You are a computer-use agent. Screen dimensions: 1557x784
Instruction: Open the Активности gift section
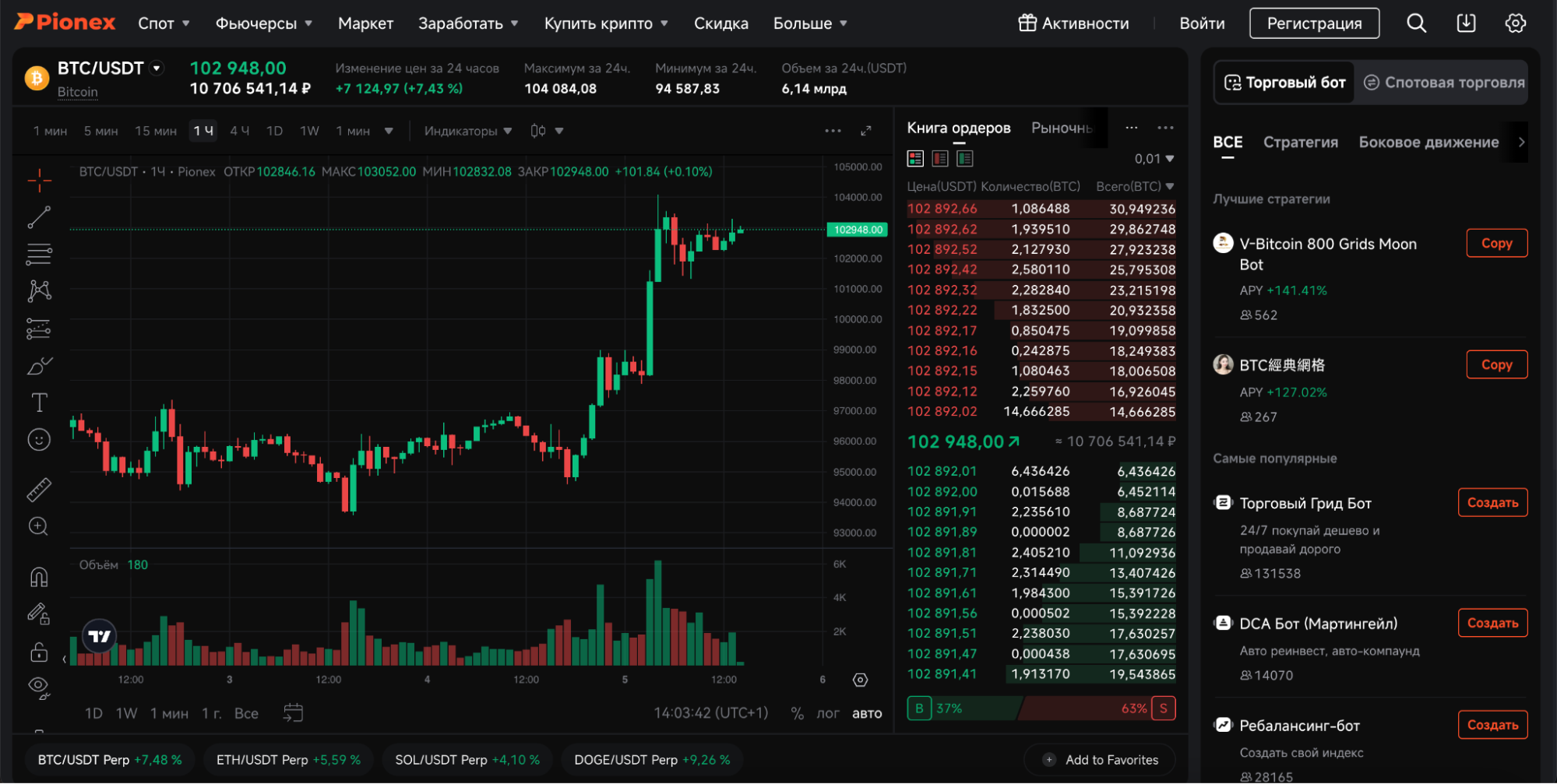pyautogui.click(x=1073, y=23)
